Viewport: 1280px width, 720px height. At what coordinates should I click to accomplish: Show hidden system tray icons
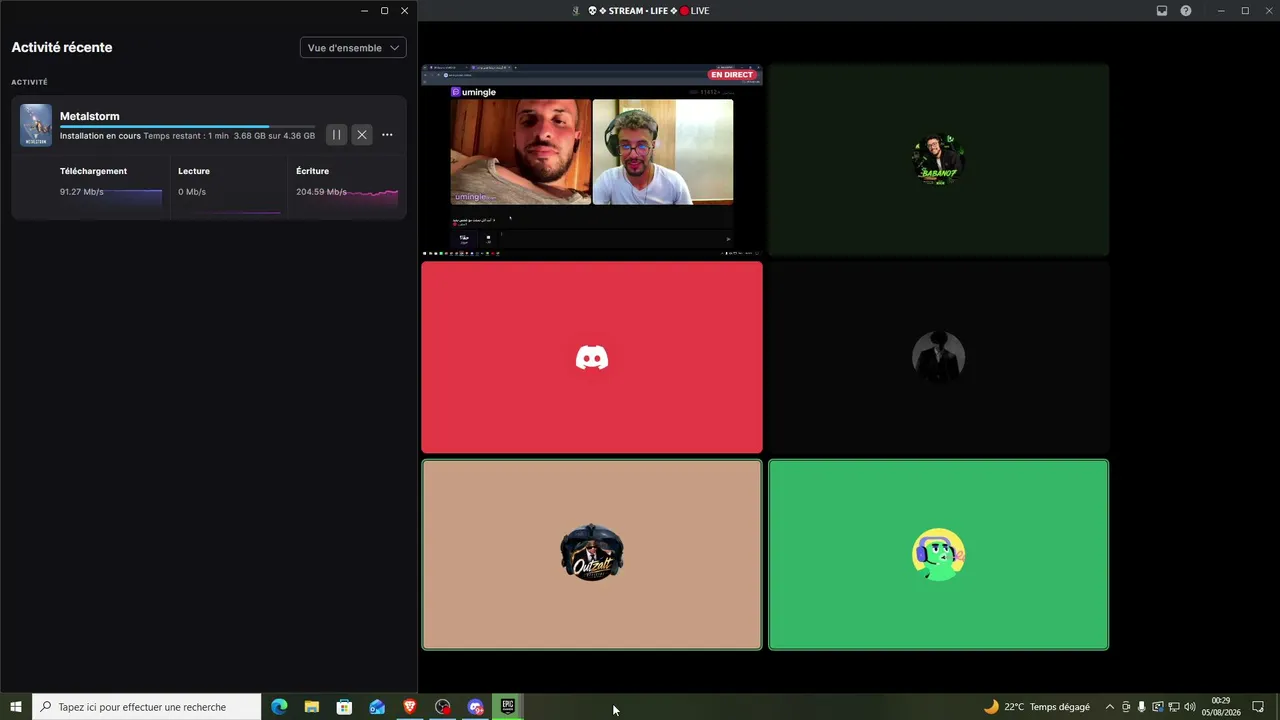[x=1109, y=707]
